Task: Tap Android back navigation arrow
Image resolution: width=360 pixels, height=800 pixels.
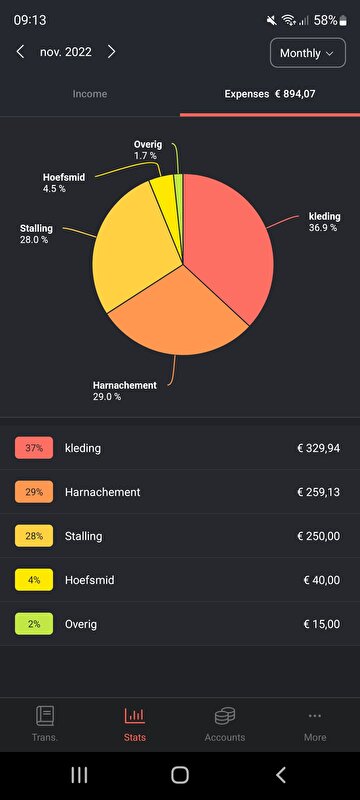Action: (280, 775)
